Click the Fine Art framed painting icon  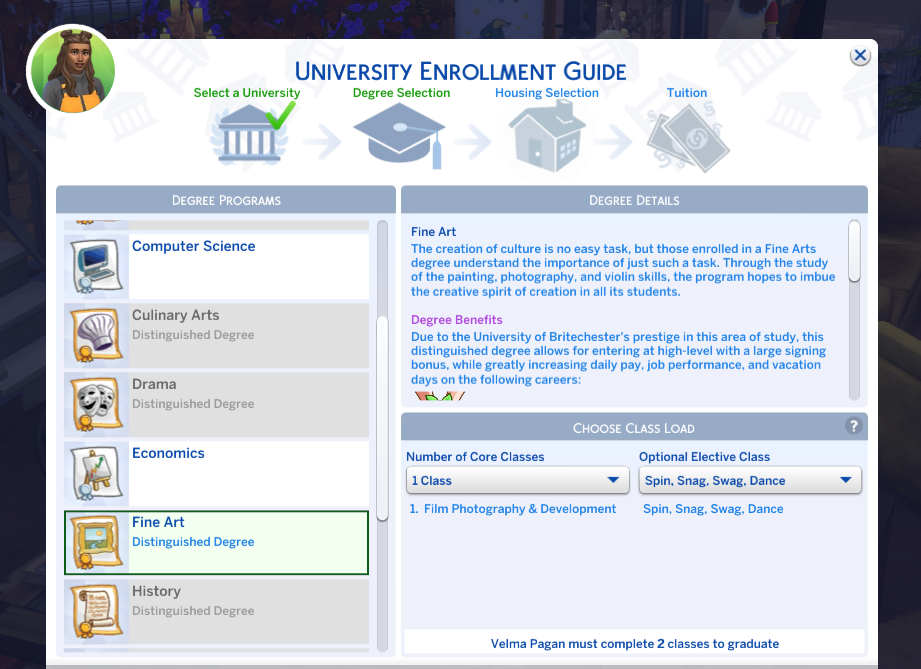pos(96,542)
